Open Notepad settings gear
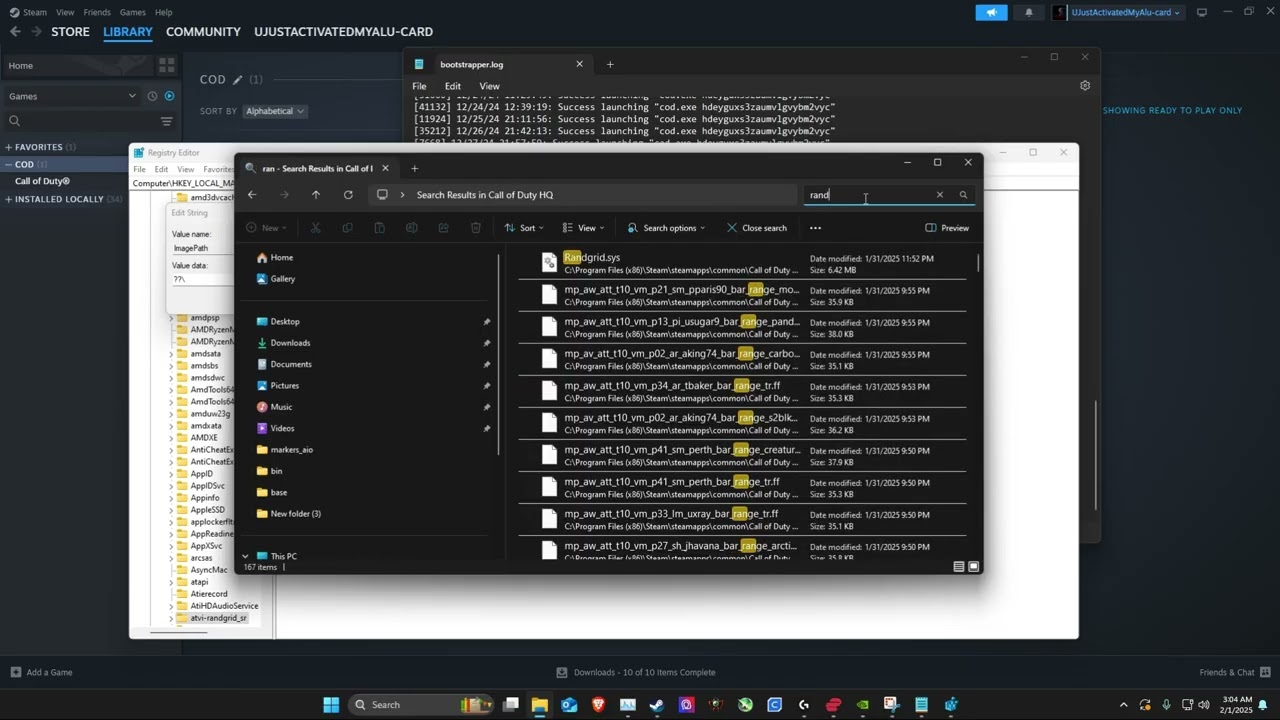This screenshot has height=720, width=1280. click(1085, 86)
